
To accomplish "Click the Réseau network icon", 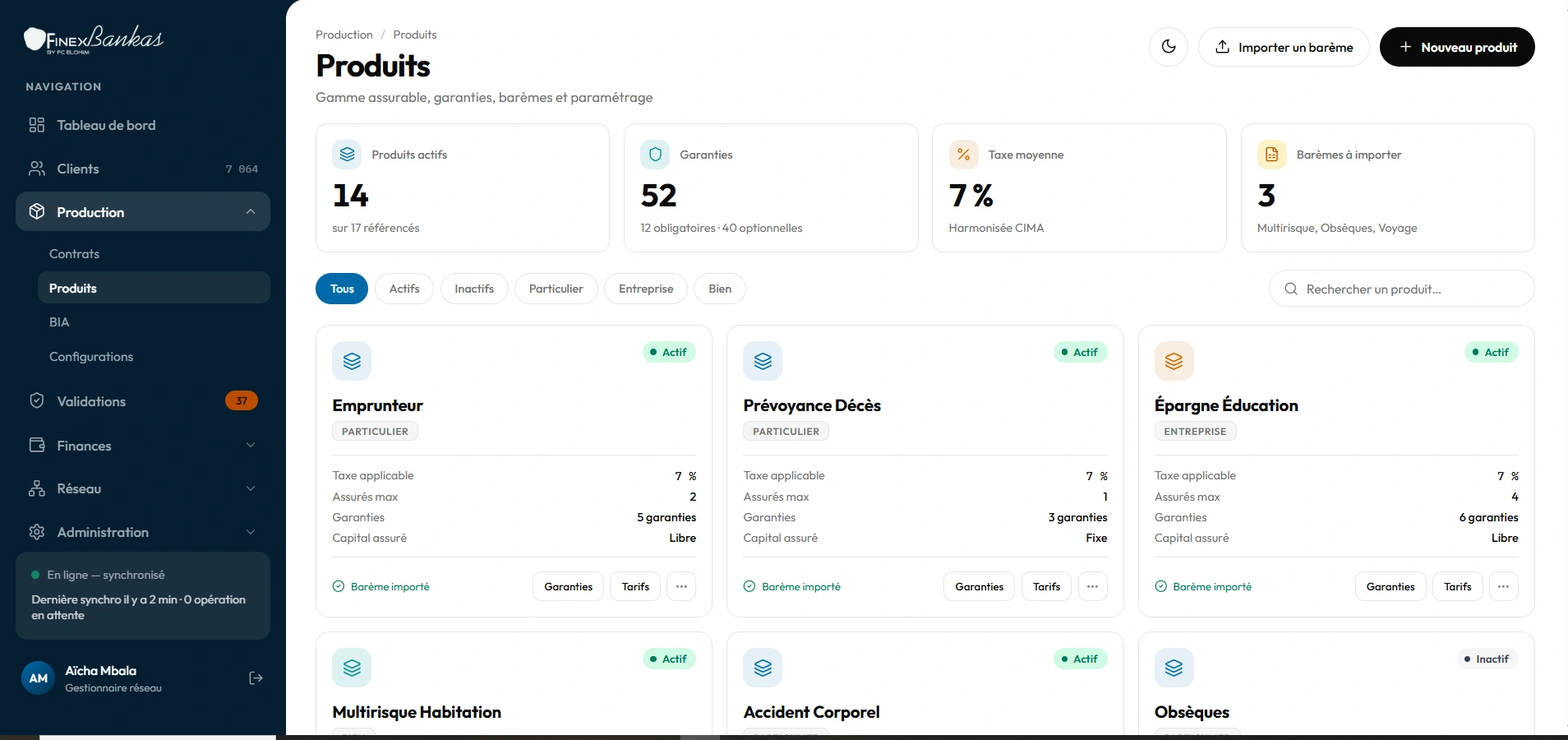I will coord(37,488).
